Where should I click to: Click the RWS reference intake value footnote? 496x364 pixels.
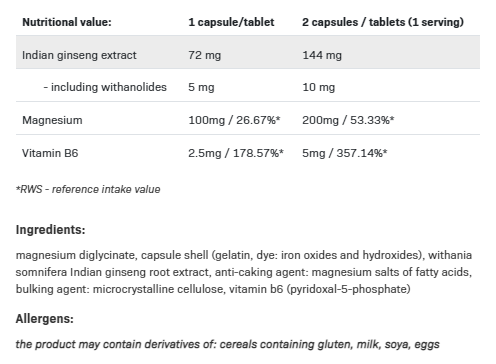(x=88, y=189)
